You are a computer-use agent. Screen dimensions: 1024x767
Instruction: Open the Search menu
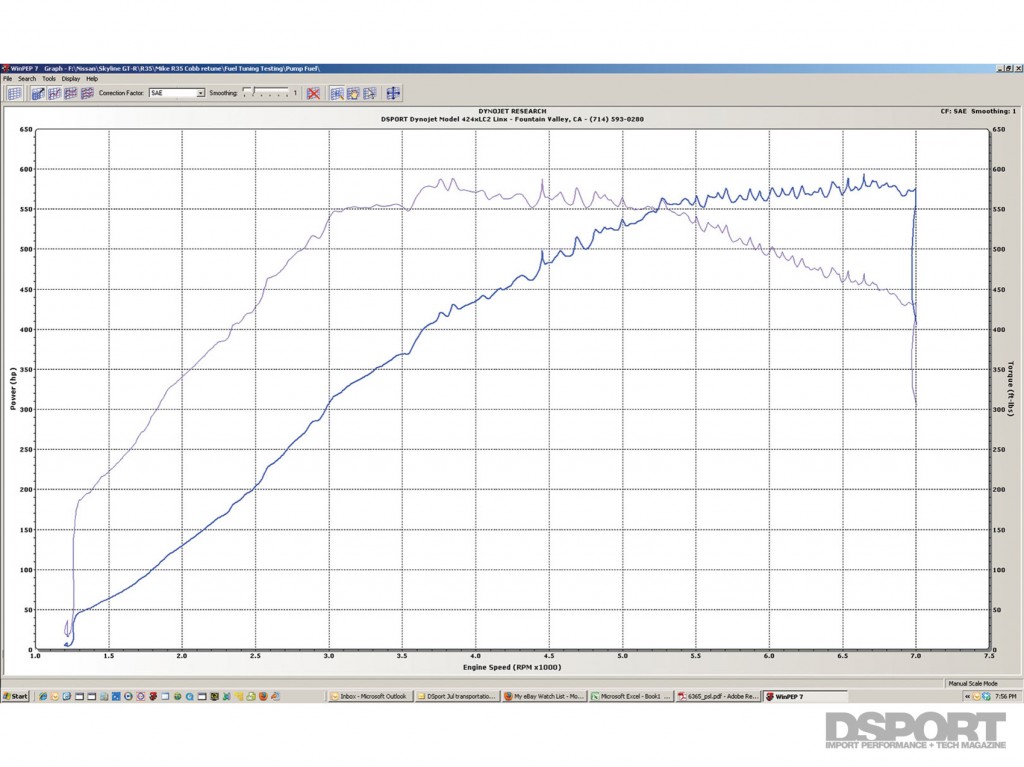pos(26,78)
